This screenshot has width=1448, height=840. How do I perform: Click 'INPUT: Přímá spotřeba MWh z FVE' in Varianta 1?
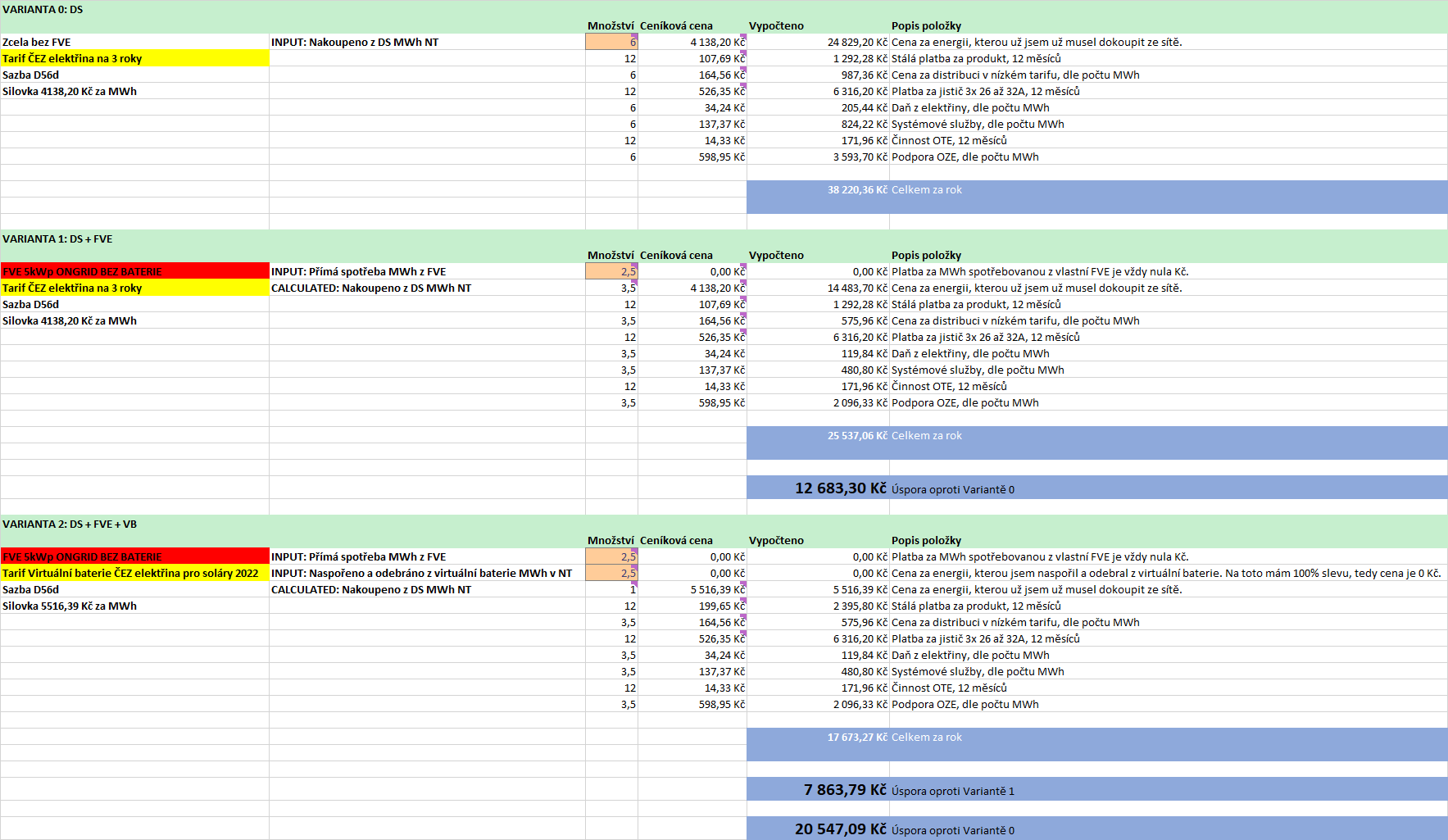coord(358,271)
